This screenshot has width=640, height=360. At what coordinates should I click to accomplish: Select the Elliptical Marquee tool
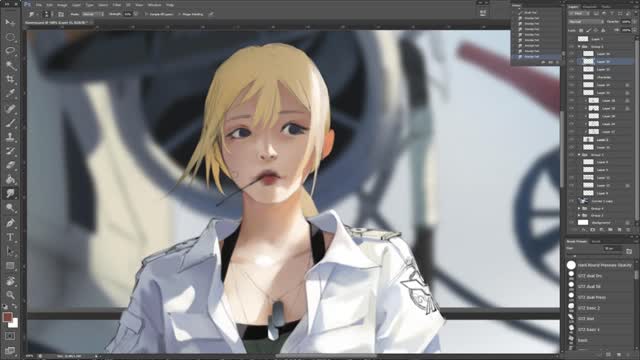(10, 37)
